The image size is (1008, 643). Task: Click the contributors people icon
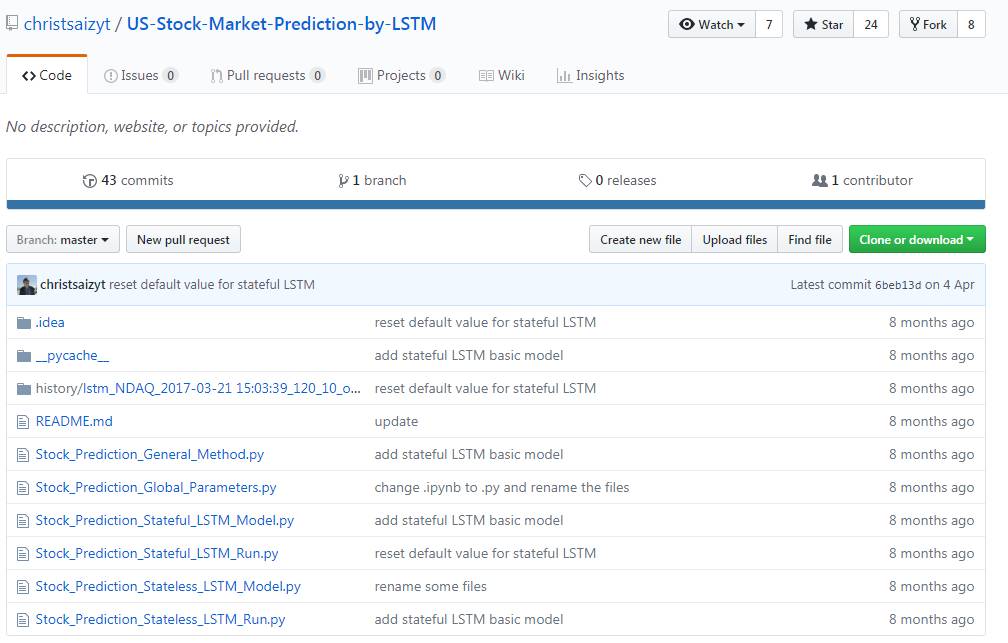[x=820, y=181]
